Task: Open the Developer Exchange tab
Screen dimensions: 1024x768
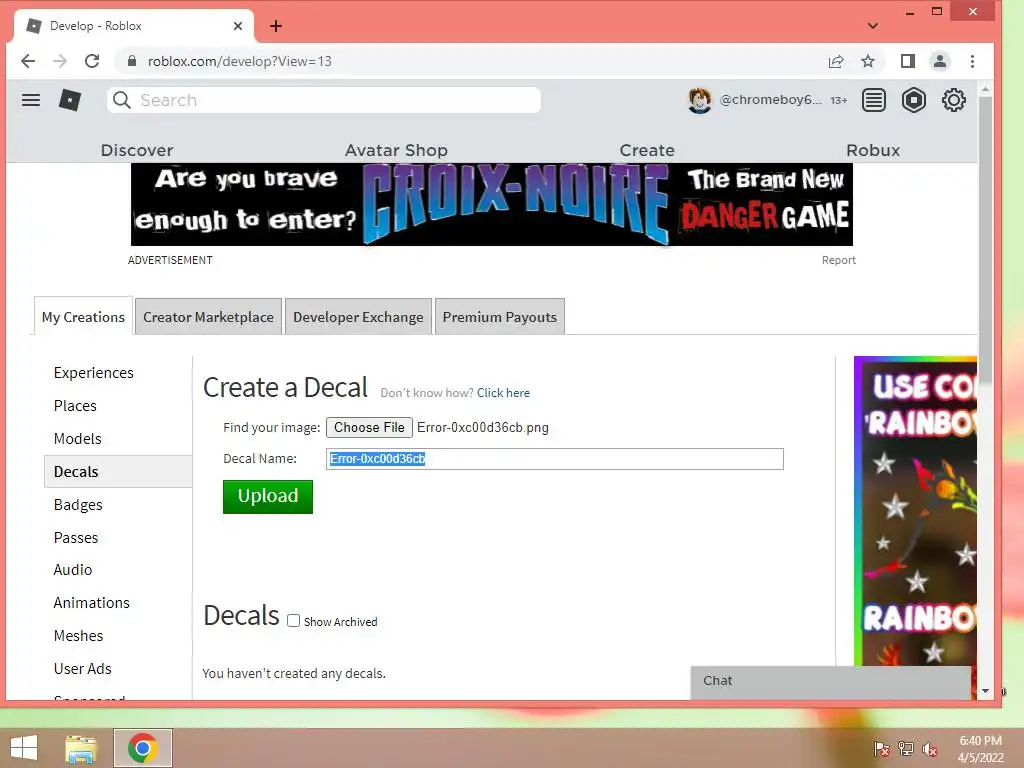Action: (358, 317)
